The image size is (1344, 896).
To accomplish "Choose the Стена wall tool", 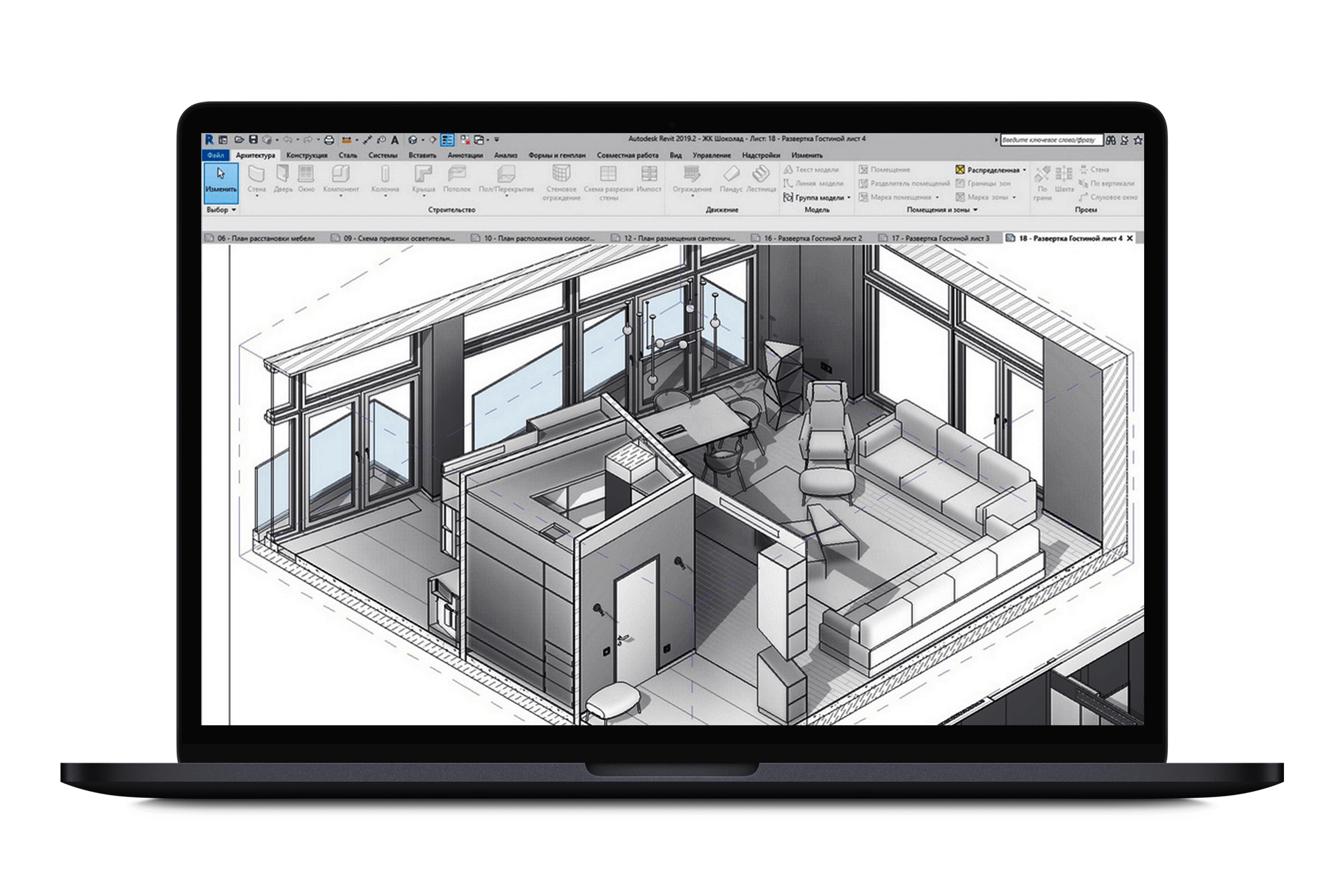I will [257, 179].
